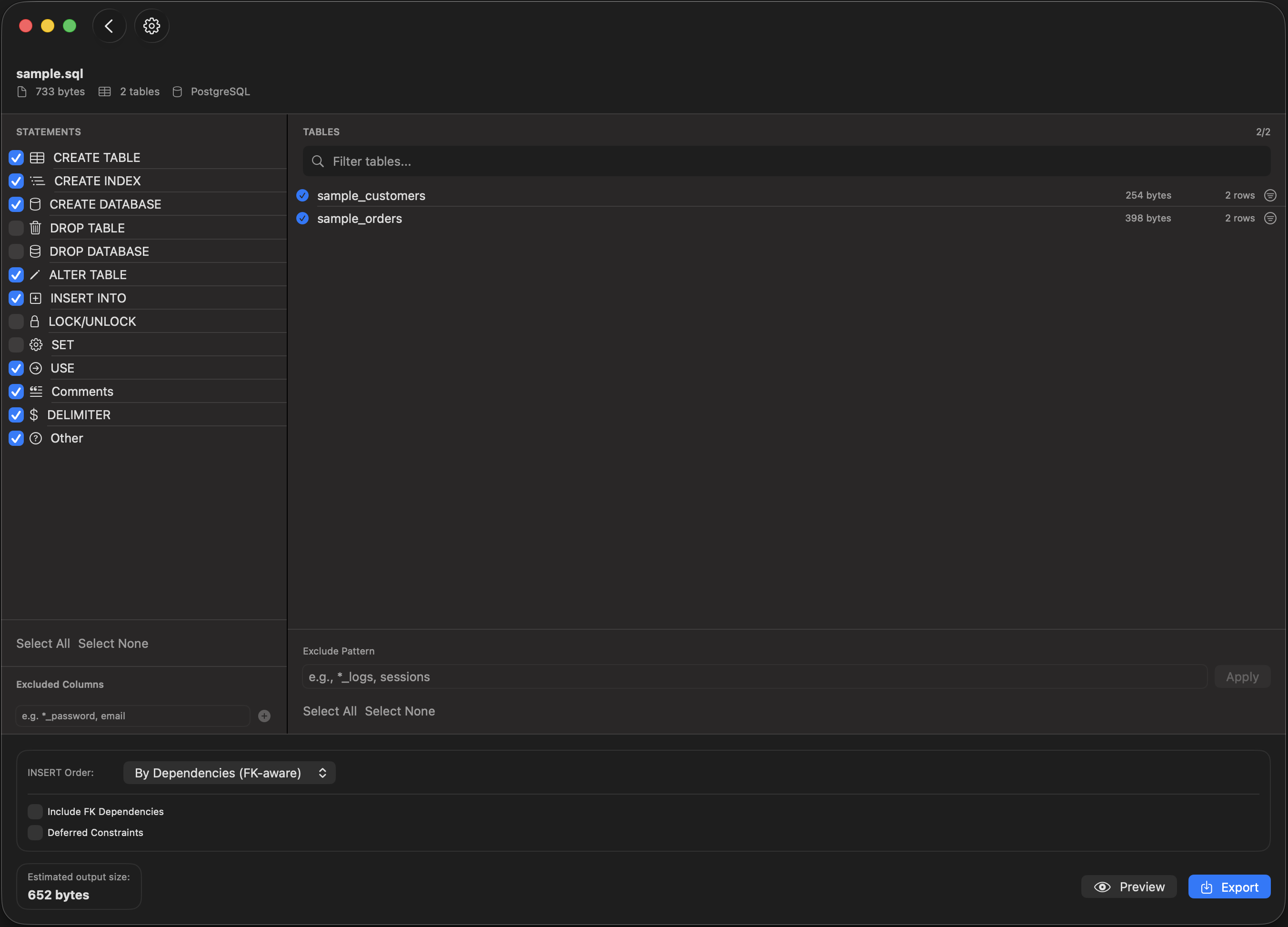Viewport: 1288px width, 927px height.
Task: Click the LOCK/UNLOCK padlock icon
Action: pos(36,321)
